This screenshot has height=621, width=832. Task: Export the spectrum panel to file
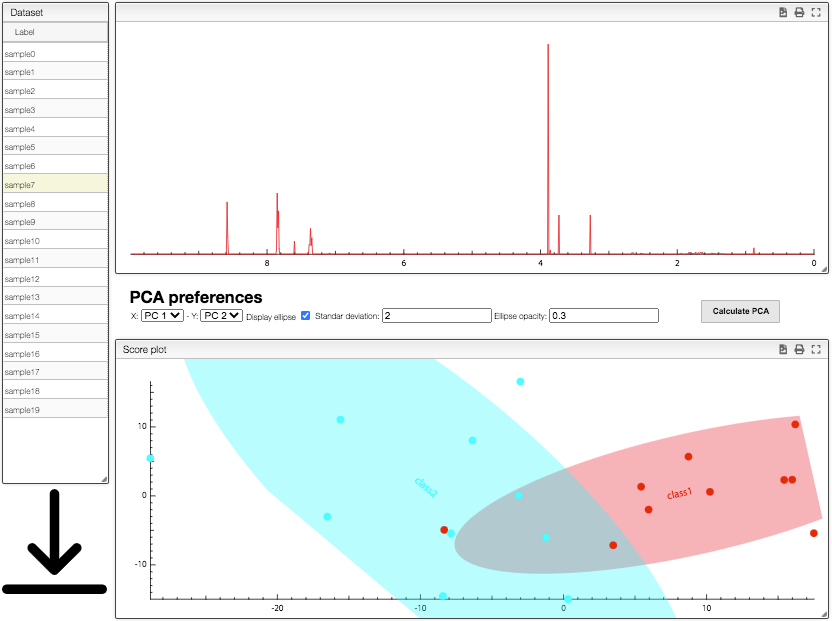click(783, 12)
